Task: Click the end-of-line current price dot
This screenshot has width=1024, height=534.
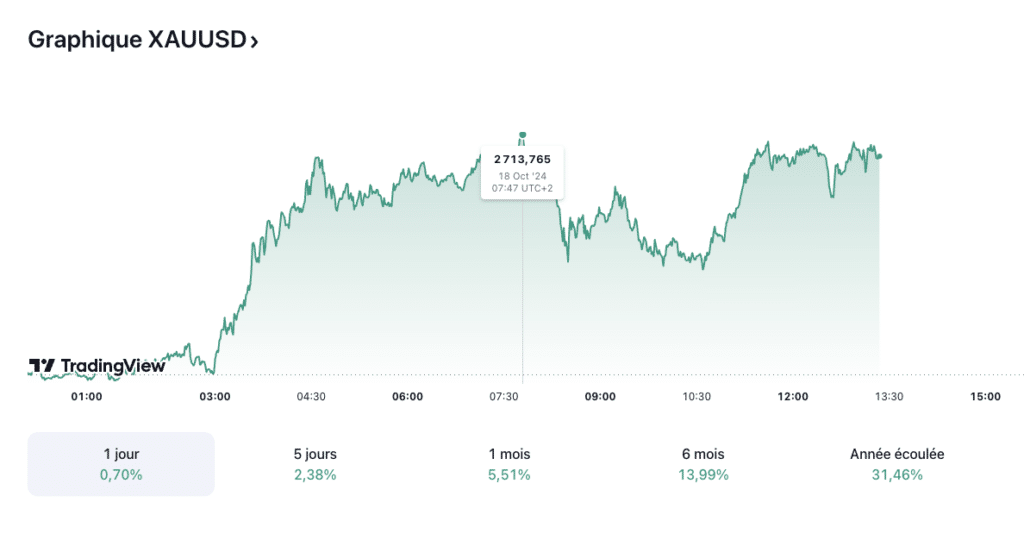Action: click(x=879, y=156)
